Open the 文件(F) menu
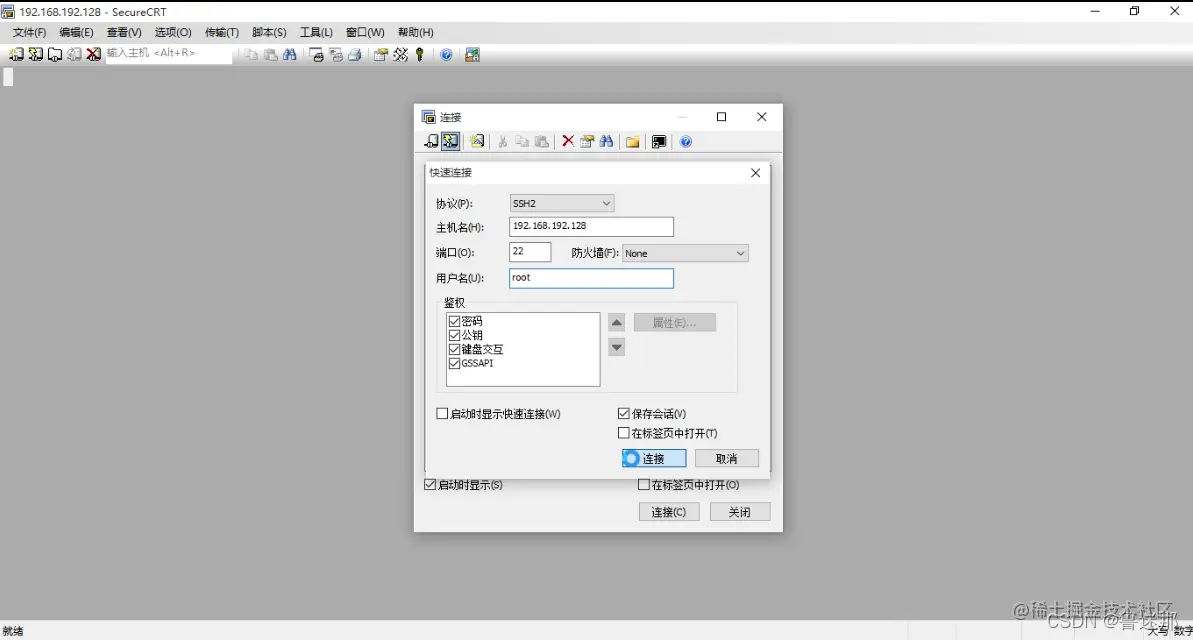1193x640 pixels. tap(29, 32)
